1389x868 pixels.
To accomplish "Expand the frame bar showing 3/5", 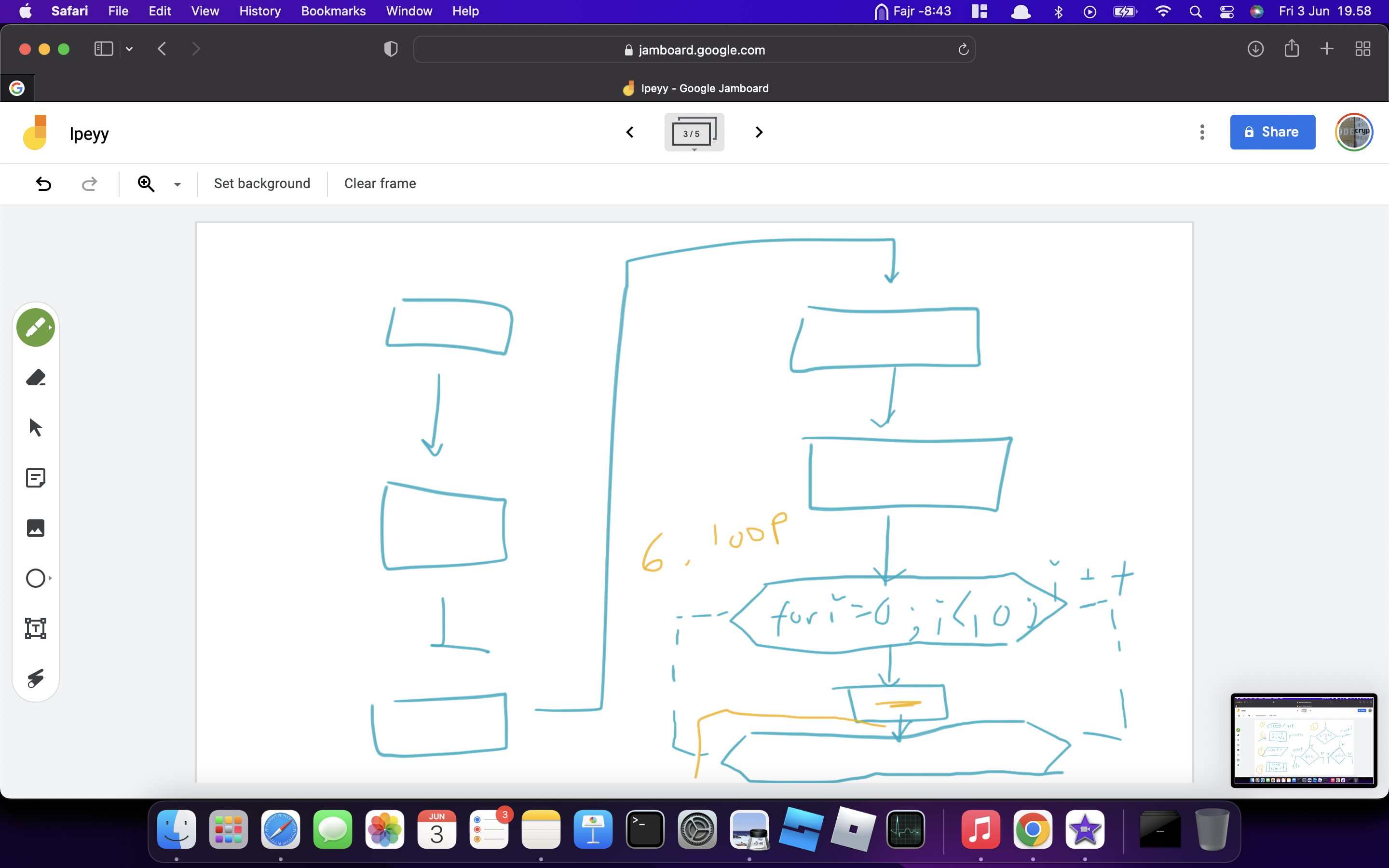I will click(694, 133).
